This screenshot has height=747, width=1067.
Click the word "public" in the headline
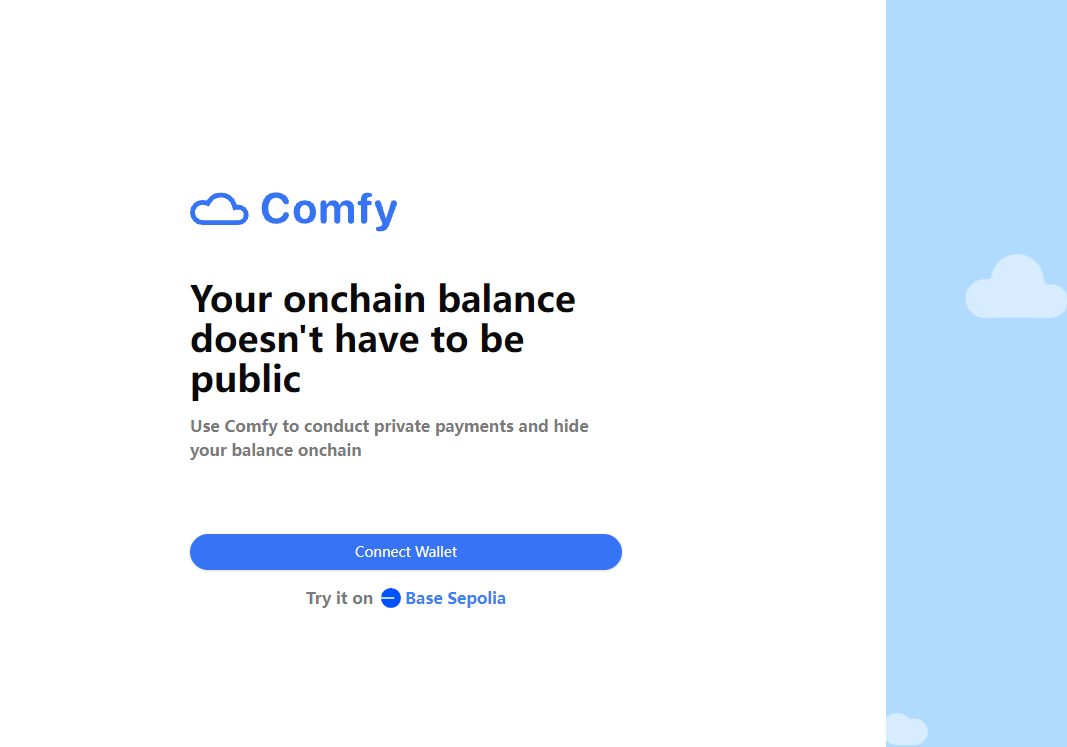[245, 379]
